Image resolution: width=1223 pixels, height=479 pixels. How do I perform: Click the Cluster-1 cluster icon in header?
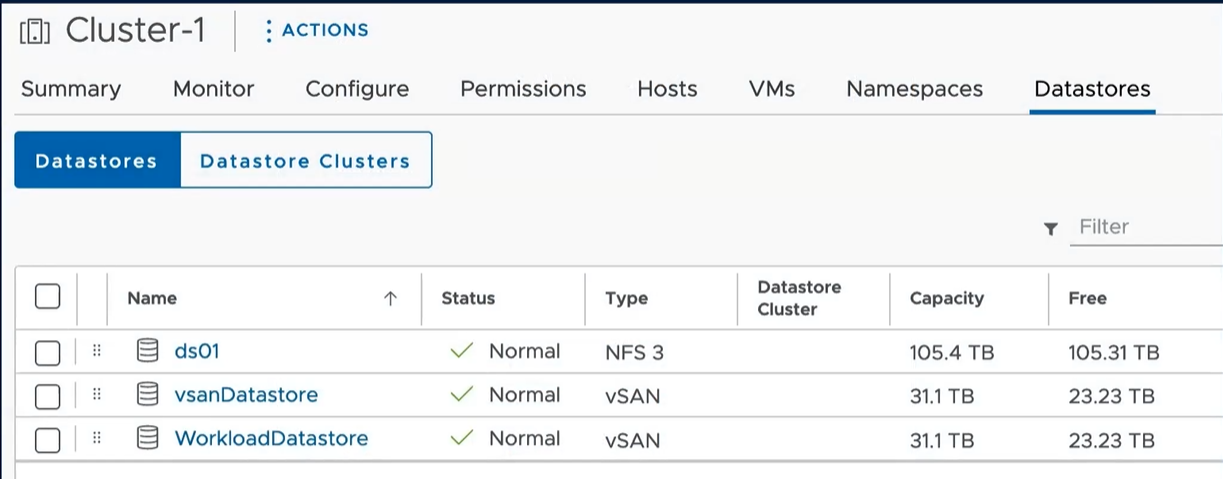34,32
